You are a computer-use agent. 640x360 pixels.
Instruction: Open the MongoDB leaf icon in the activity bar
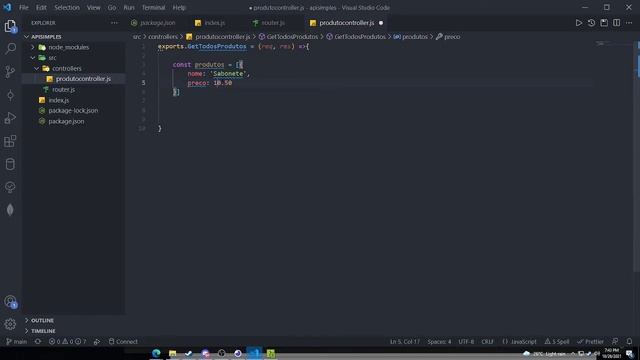pyautogui.click(x=10, y=210)
